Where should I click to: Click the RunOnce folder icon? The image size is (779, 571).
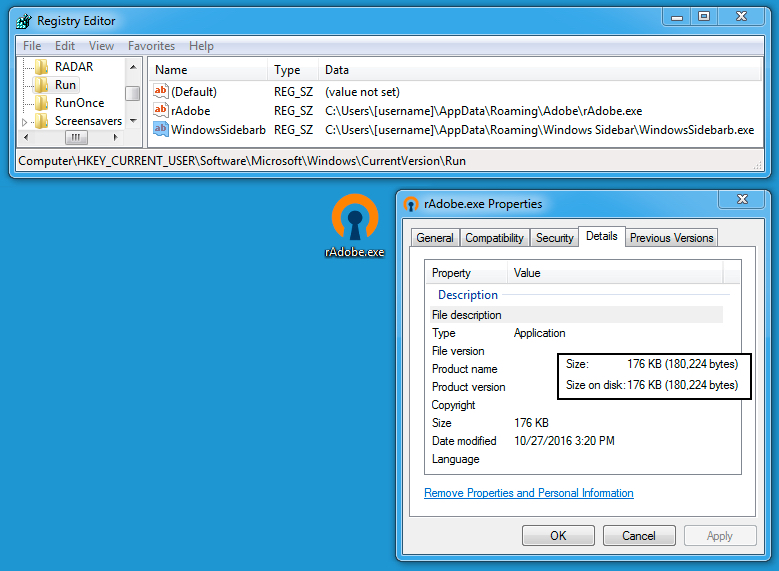tap(42, 103)
